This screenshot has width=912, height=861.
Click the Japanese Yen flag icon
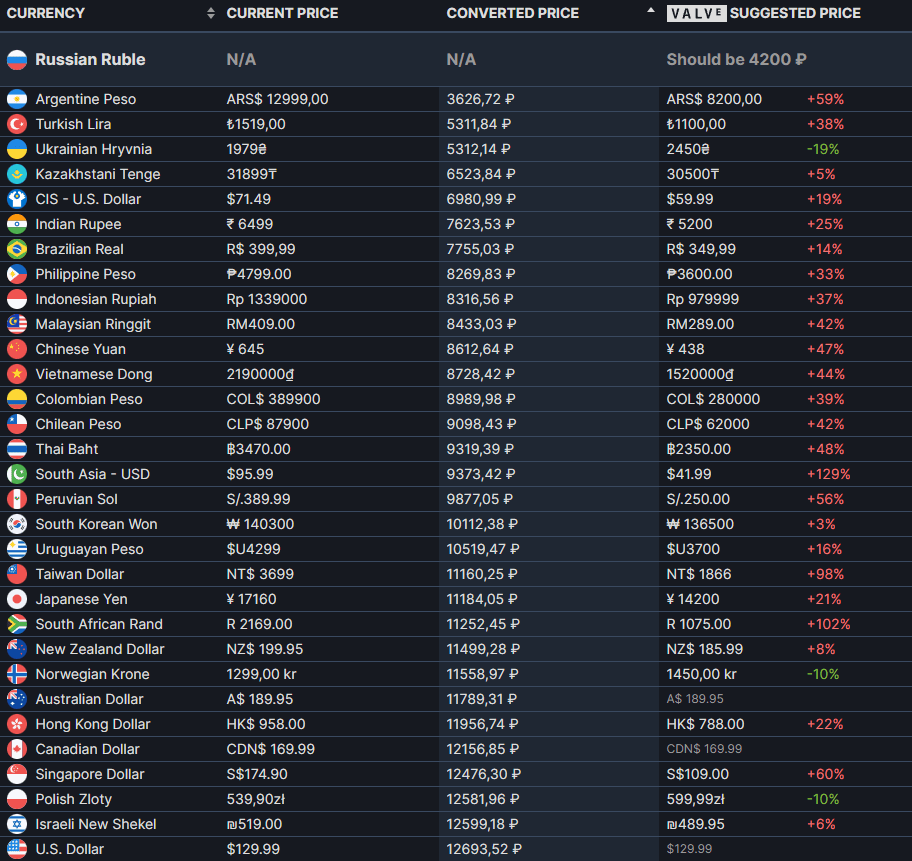point(16,599)
